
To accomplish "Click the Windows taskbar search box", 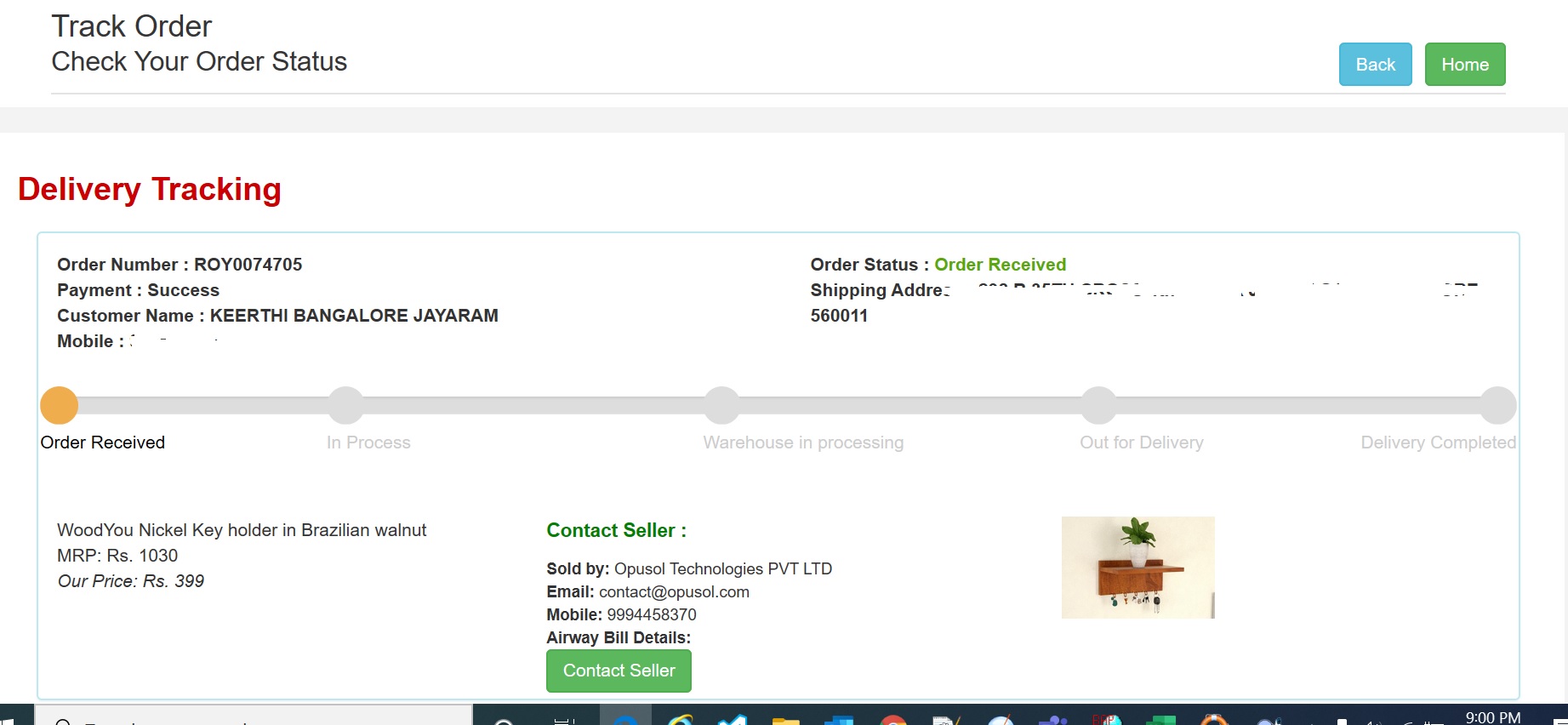I will pyautogui.click(x=254, y=716).
